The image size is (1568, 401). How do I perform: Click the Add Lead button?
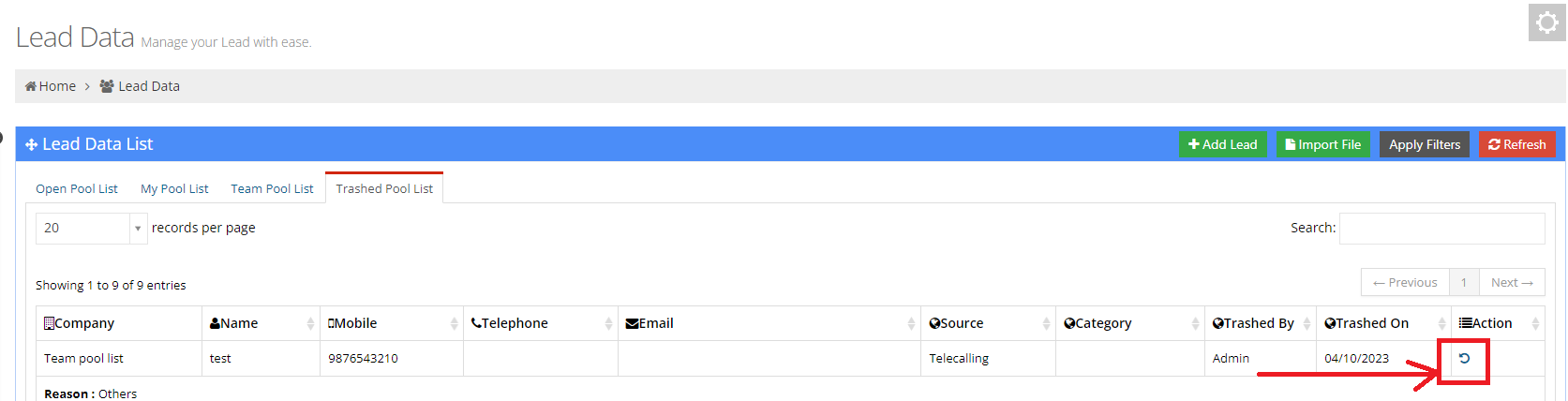tap(1222, 144)
